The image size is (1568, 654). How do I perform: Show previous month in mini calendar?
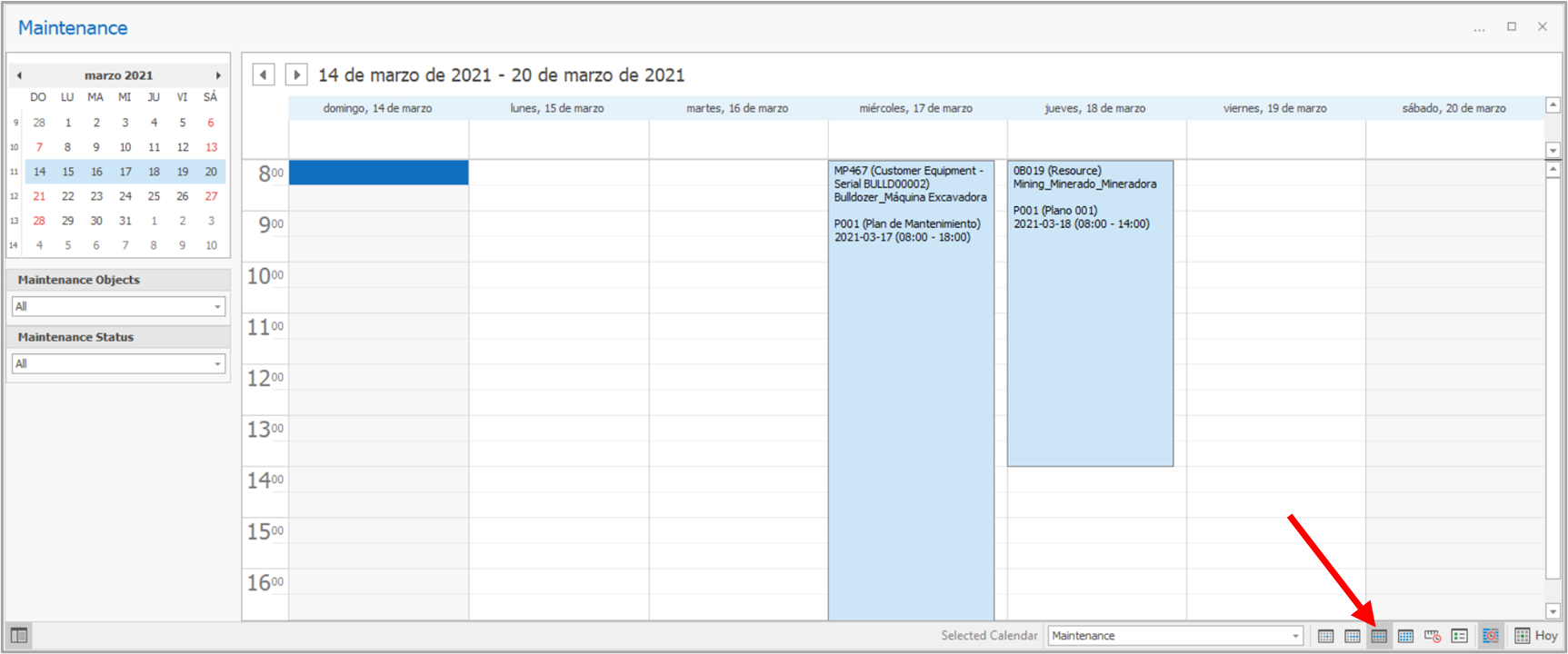pyautogui.click(x=19, y=75)
